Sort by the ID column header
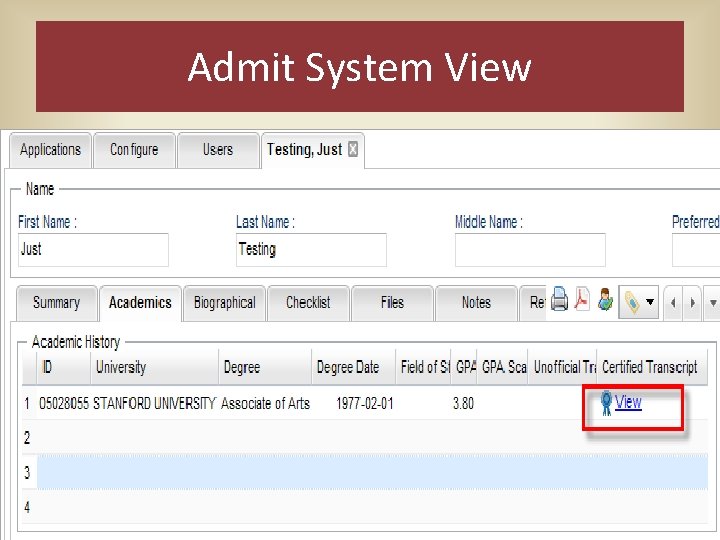The width and height of the screenshot is (720, 540). coord(63,367)
